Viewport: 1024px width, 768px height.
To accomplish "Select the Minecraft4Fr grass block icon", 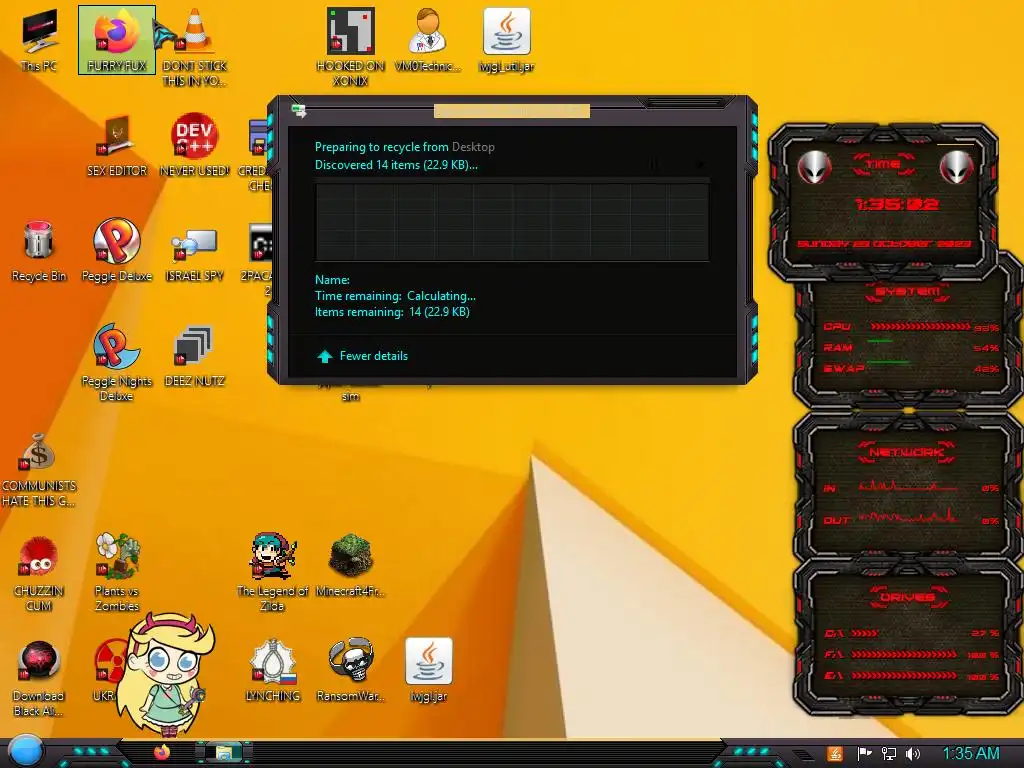I will coord(350,566).
